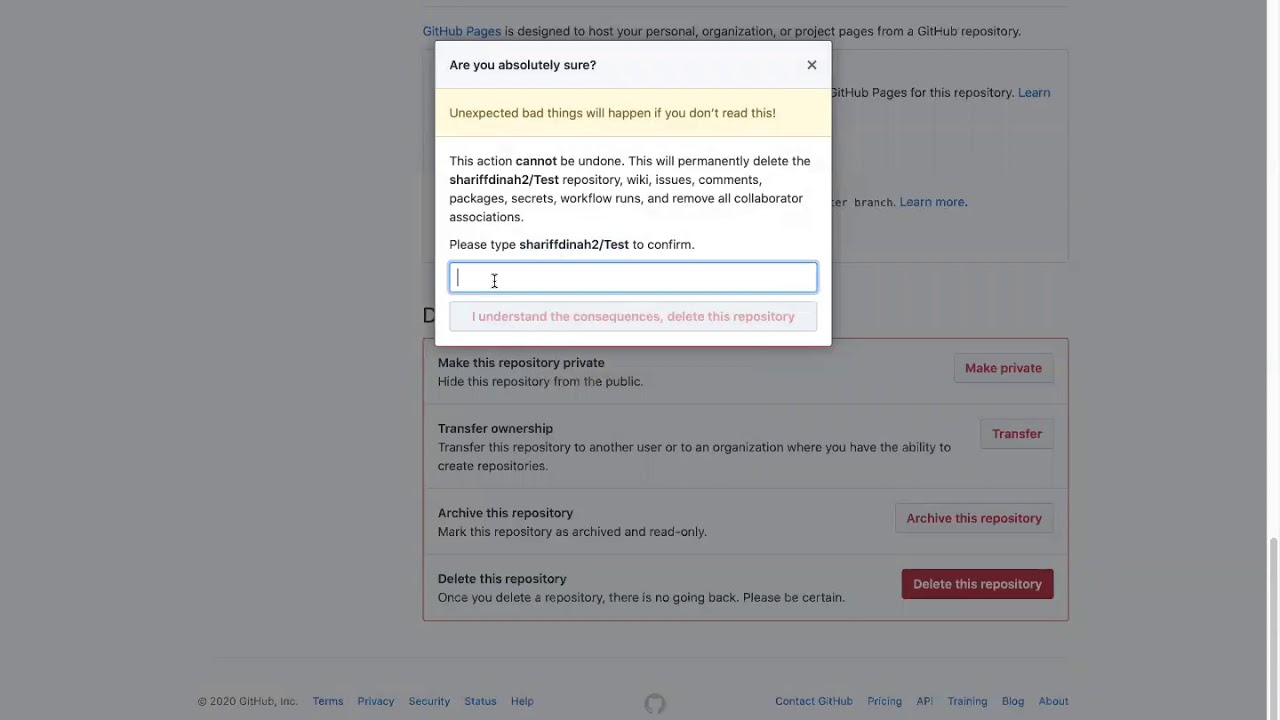Screen dimensions: 1280x720
Task: Open the GitHub Pages link
Action: coord(462,31)
